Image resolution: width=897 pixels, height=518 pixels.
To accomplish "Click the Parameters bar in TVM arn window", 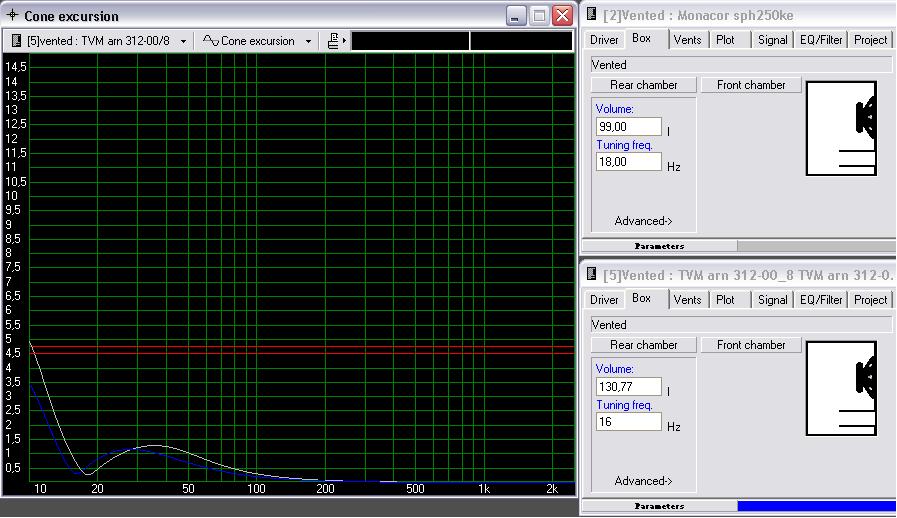I will (x=660, y=506).
